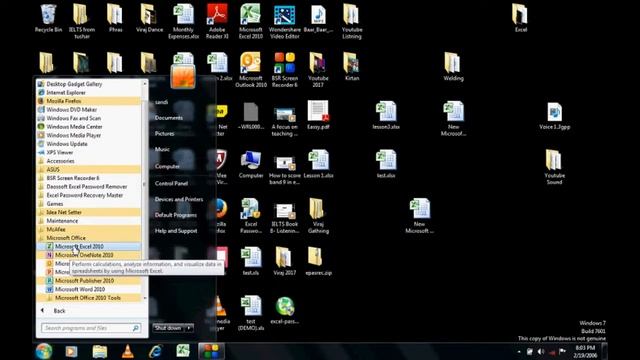Open Documents from Start menu right pane

[169, 118]
